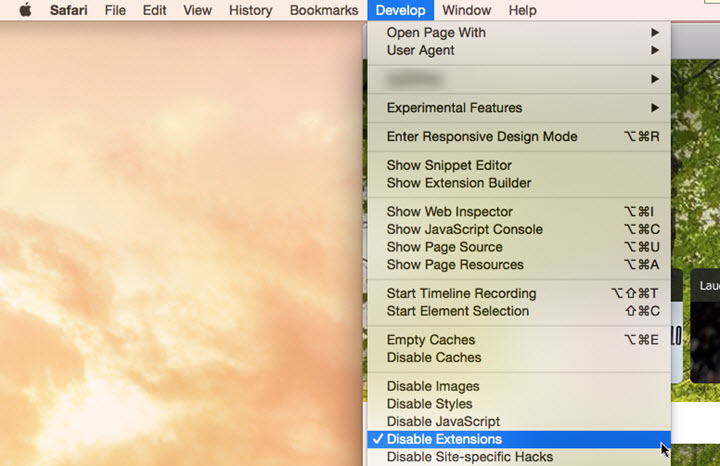
Task: Toggle Disable Styles option
Action: tap(429, 404)
